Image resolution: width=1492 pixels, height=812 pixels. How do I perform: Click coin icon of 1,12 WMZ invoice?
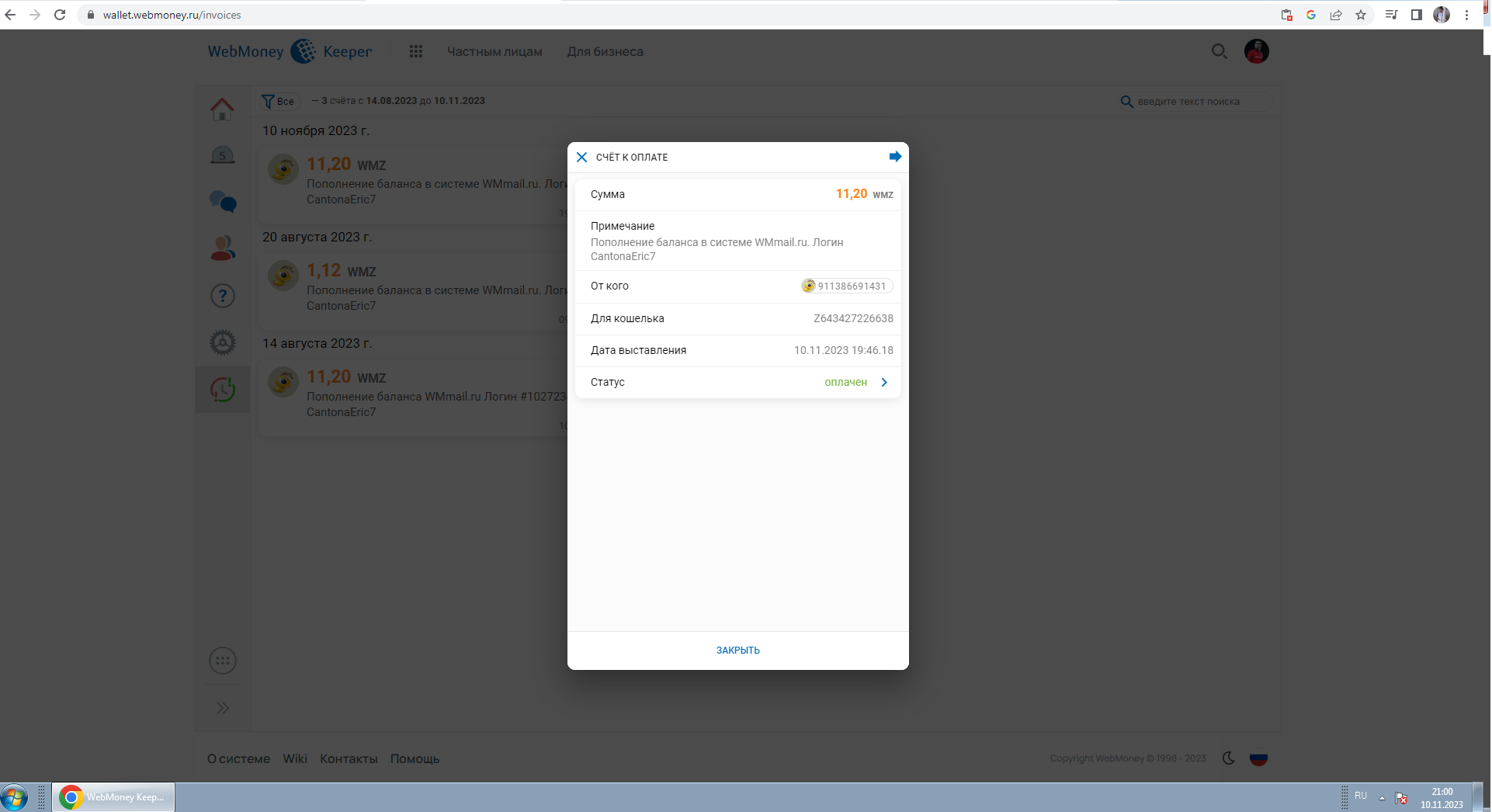point(283,275)
